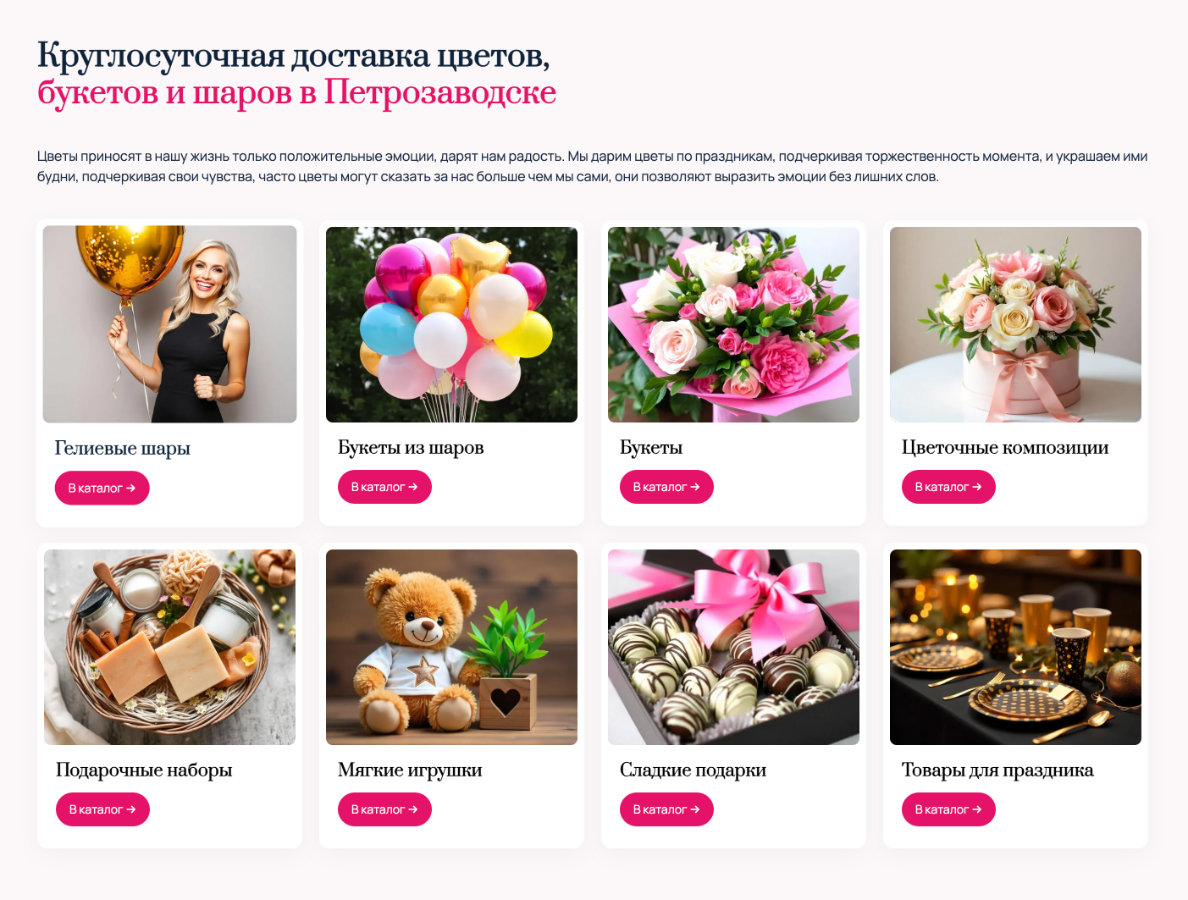The width and height of the screenshot is (1188, 900).
Task: Select the woman with gold balloon image
Action: pos(170,324)
